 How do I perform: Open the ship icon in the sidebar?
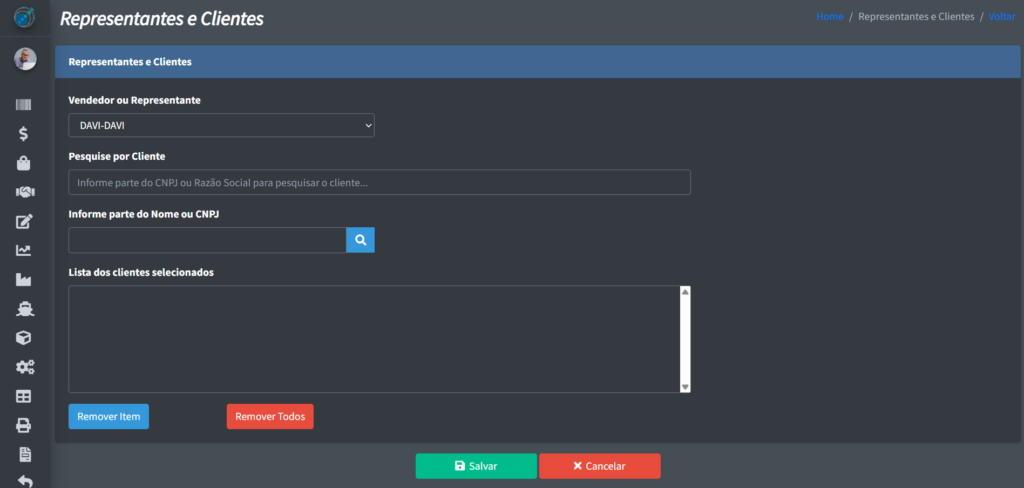coord(24,309)
